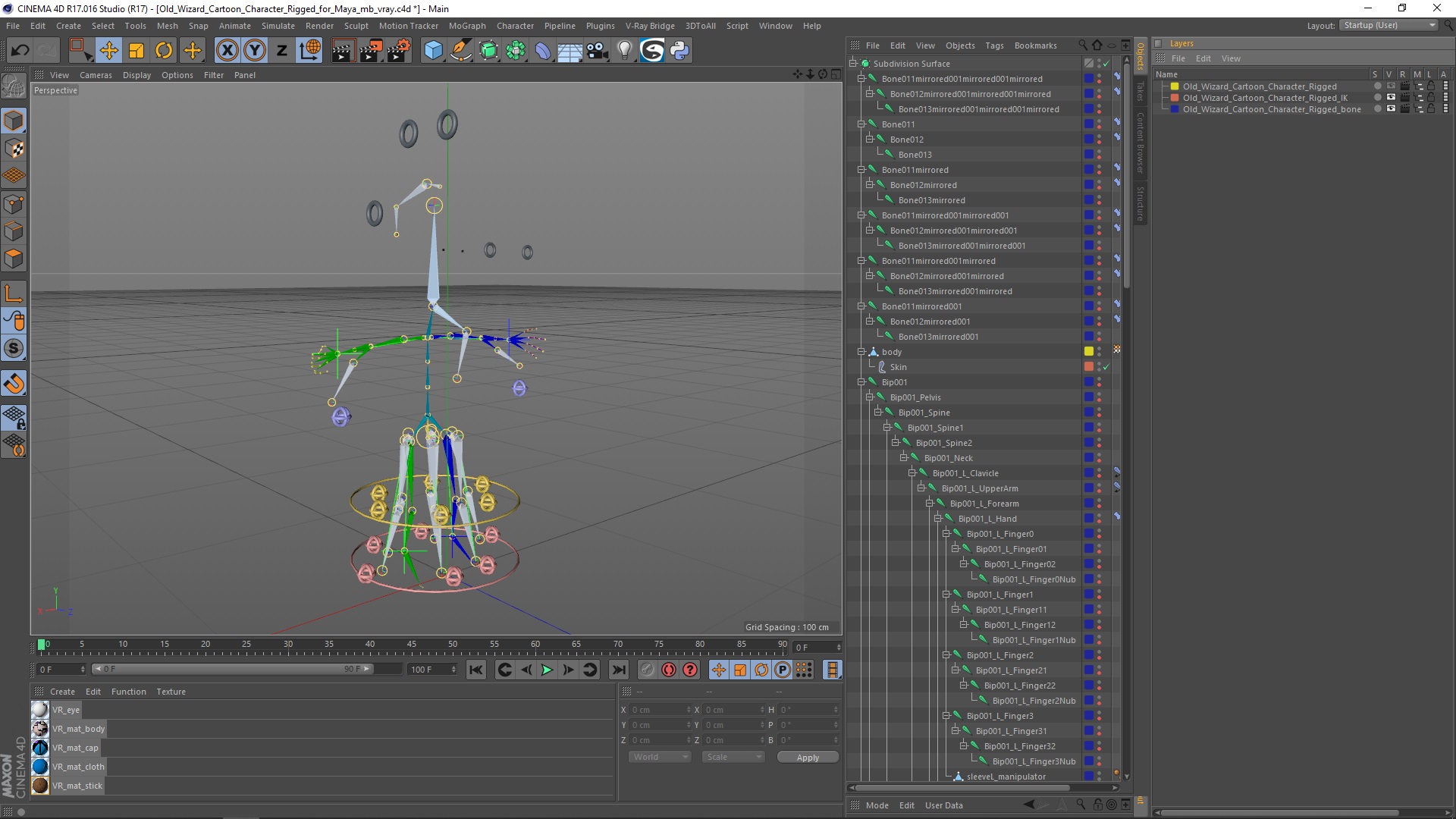Toggle lock for Old_Wizard_Cartoon_Character_Rigged layer
The image size is (1456, 819).
tap(1431, 86)
